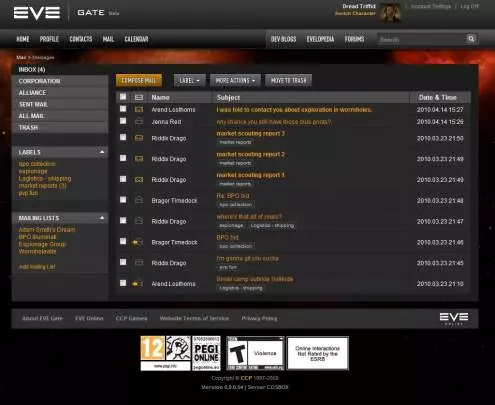This screenshot has height=405, width=495.
Task: Open the All Mail folder
Action: pos(60,116)
